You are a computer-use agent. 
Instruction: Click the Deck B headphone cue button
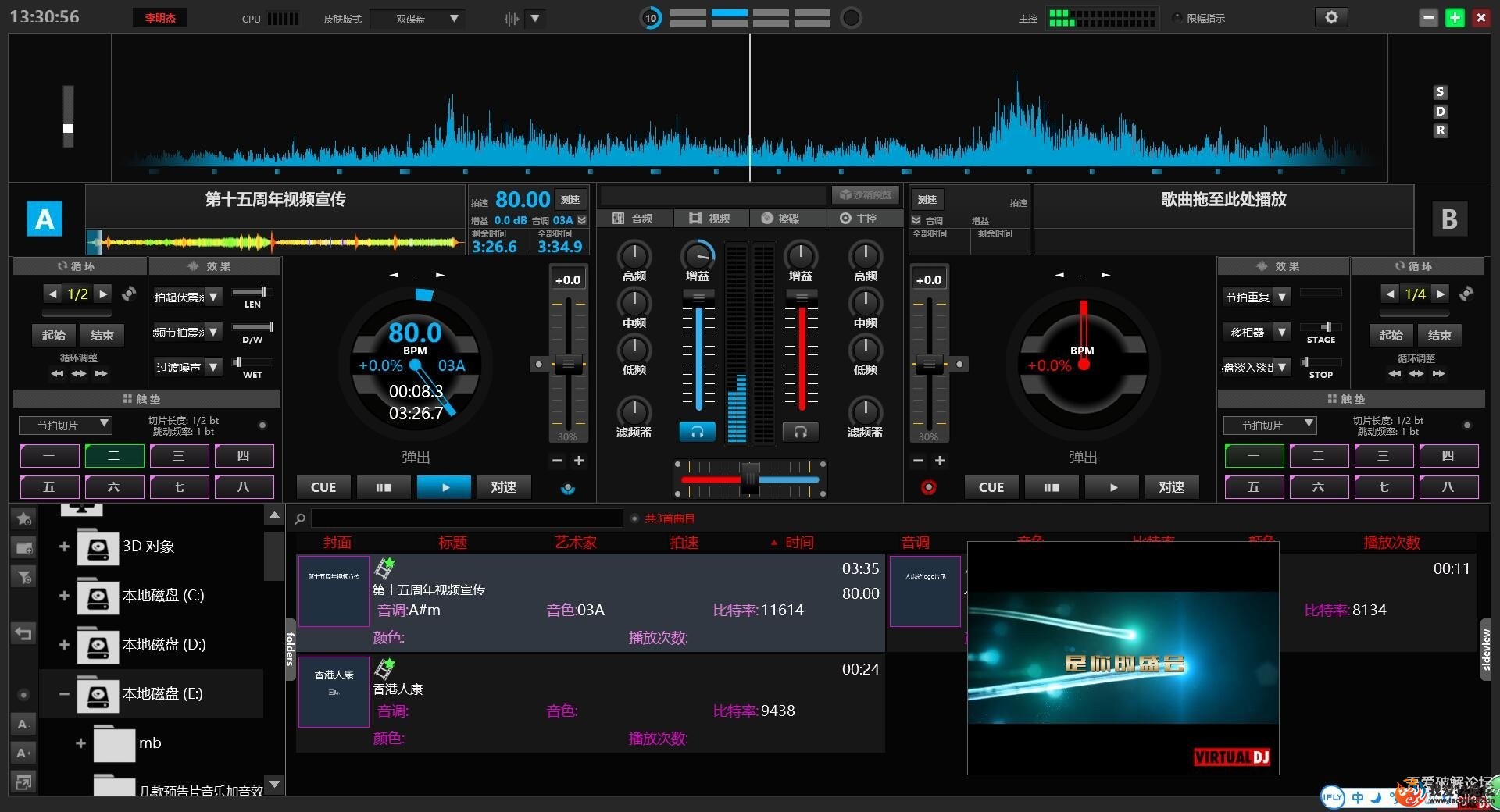pos(800,432)
